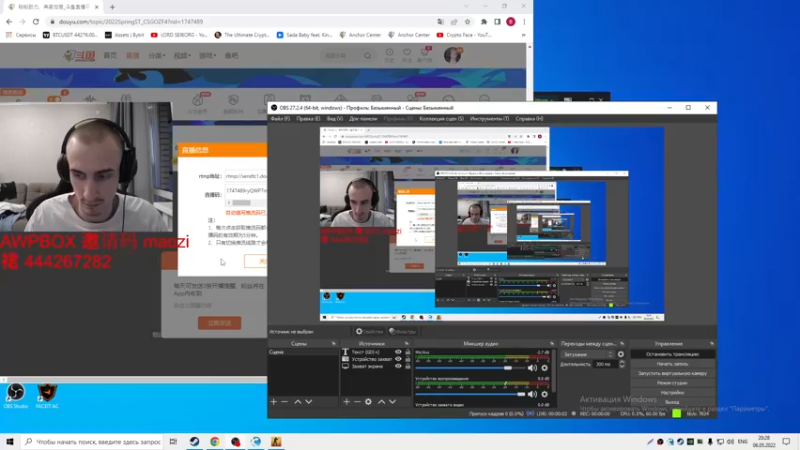The height and width of the screenshot is (450, 800).
Task: Open Windows Start menu
Action: [10, 442]
